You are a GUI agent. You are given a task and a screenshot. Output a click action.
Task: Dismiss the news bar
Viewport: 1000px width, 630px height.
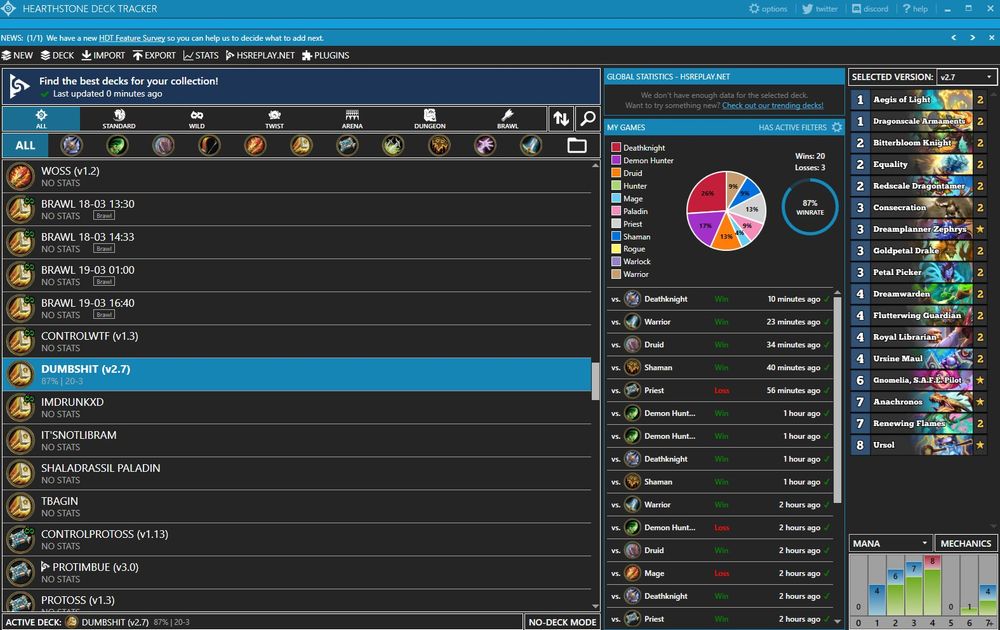tap(992, 38)
